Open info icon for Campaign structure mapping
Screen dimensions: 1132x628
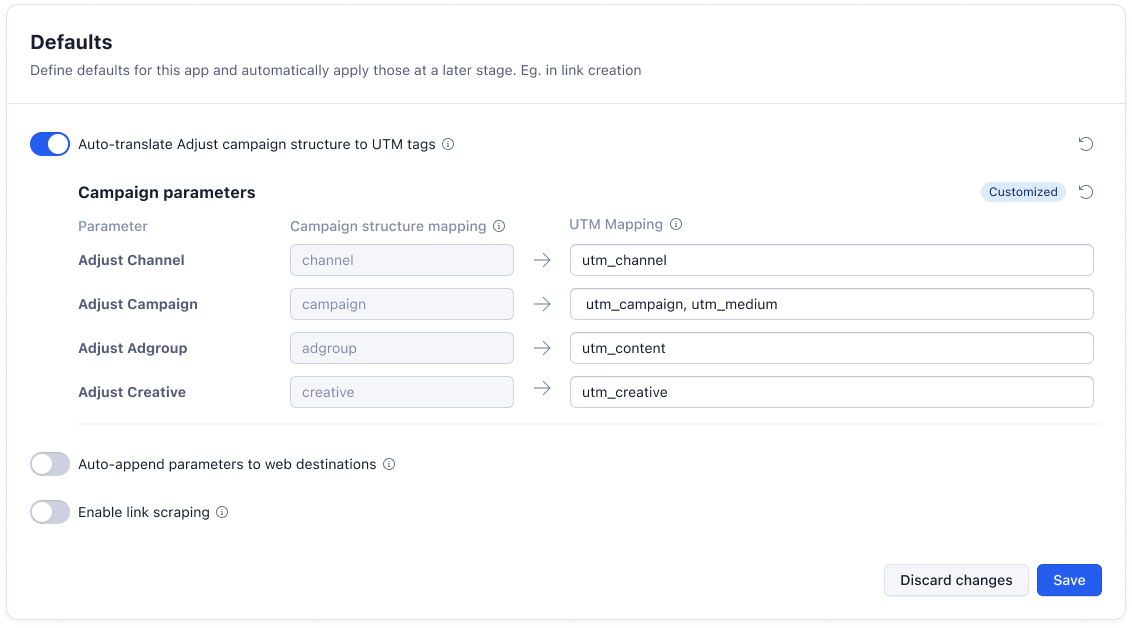[499, 226]
